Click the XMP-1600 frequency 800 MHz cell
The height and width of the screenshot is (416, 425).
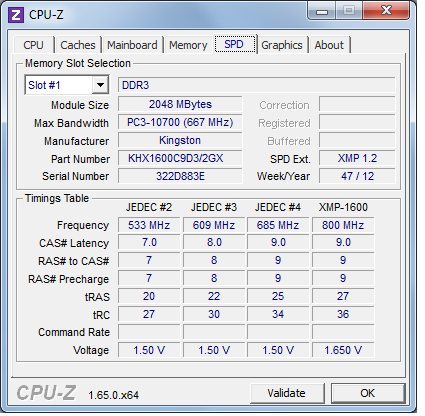pyautogui.click(x=343, y=225)
